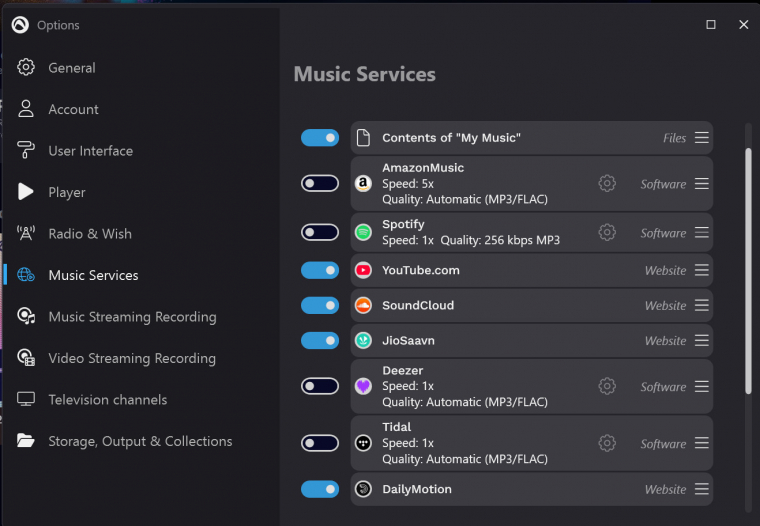
Task: Disable the YouTube.com toggle
Action: pyautogui.click(x=320, y=270)
